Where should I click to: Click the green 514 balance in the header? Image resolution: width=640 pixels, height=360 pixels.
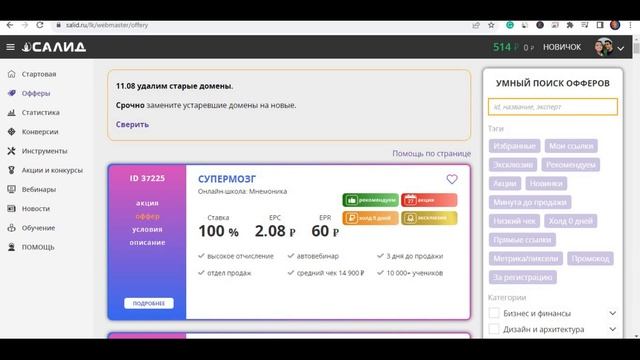tap(502, 47)
